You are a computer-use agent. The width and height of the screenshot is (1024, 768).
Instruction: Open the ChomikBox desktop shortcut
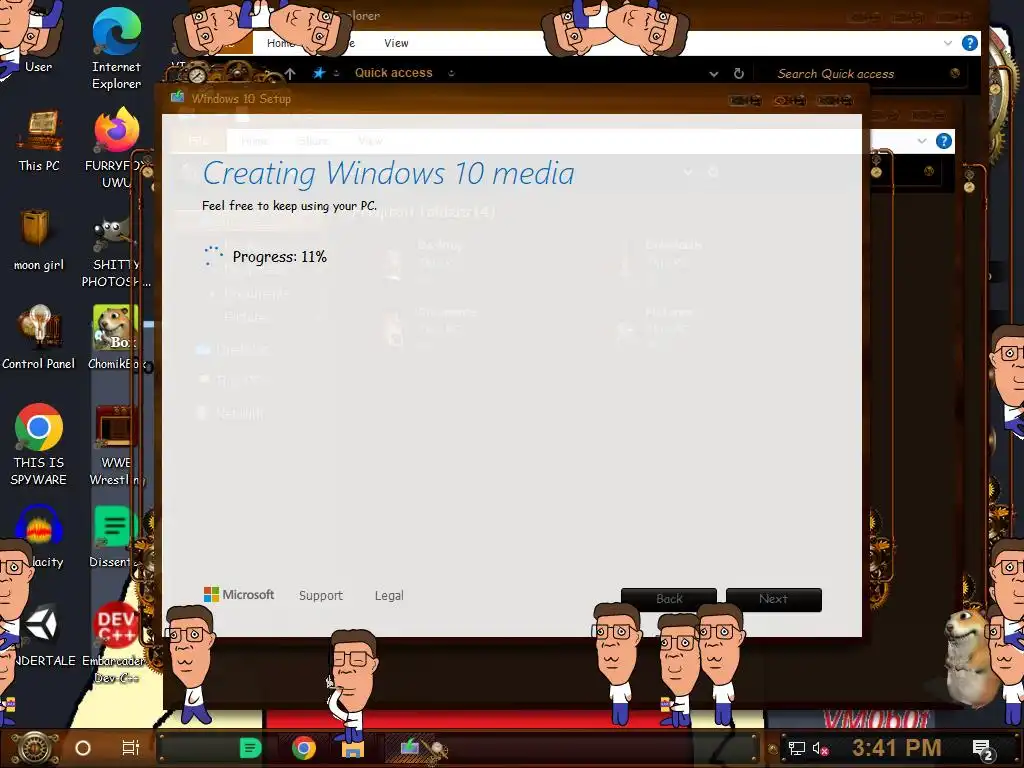(x=116, y=337)
